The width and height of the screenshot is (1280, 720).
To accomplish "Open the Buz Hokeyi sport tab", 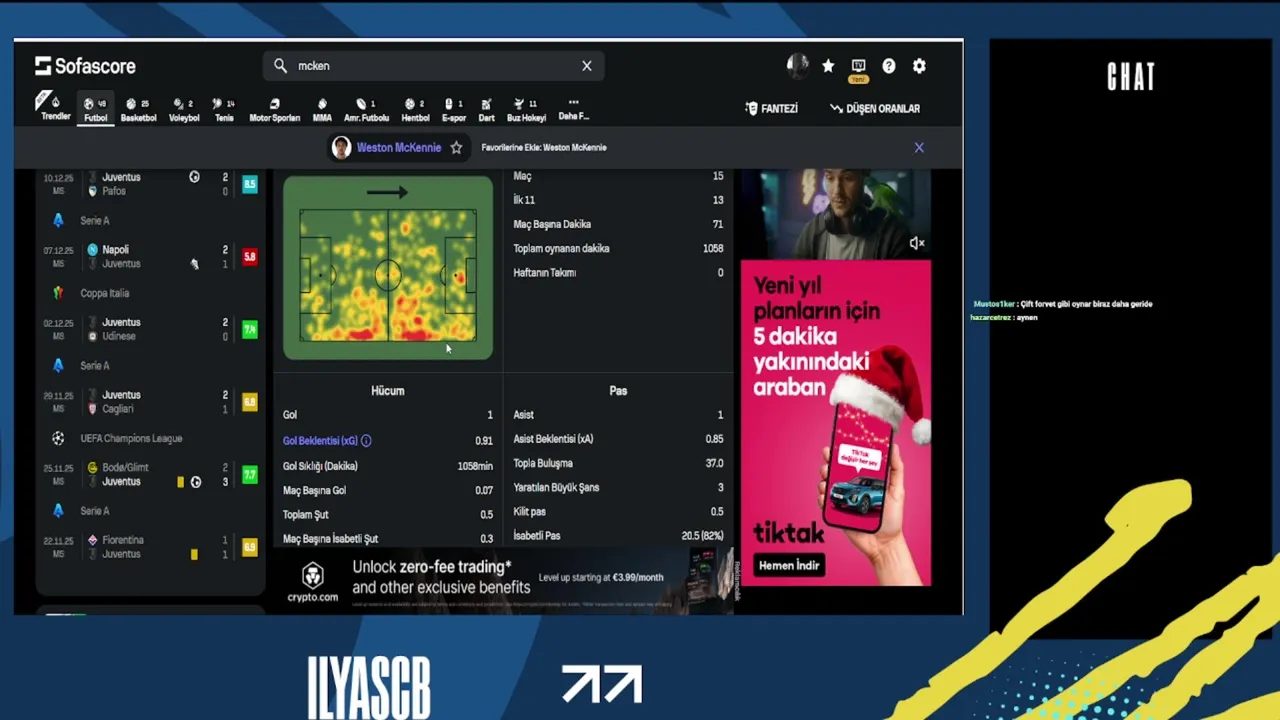I will pos(526,109).
